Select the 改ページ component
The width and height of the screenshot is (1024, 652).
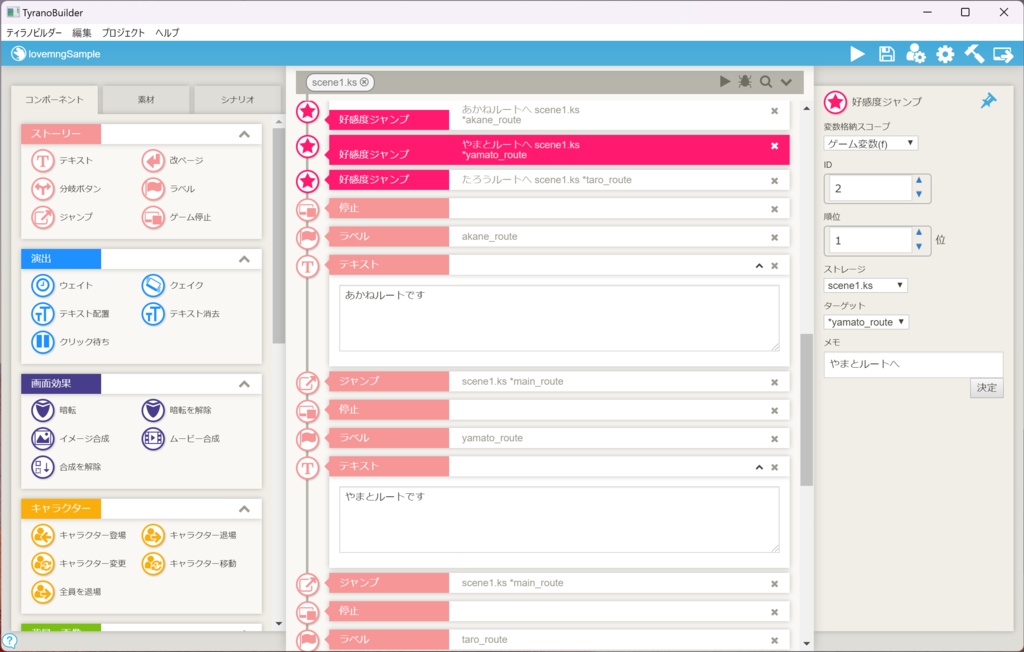pyautogui.click(x=172, y=161)
